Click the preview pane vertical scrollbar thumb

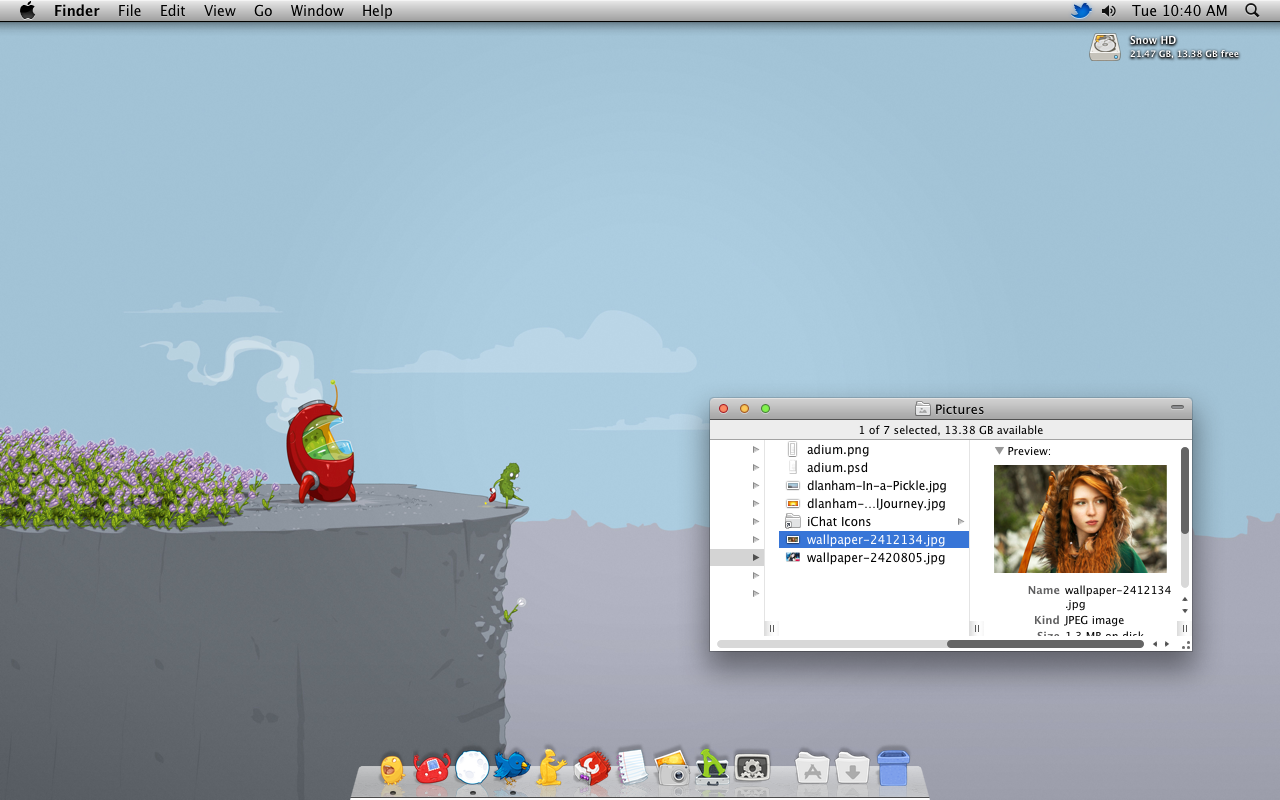pos(1185,490)
